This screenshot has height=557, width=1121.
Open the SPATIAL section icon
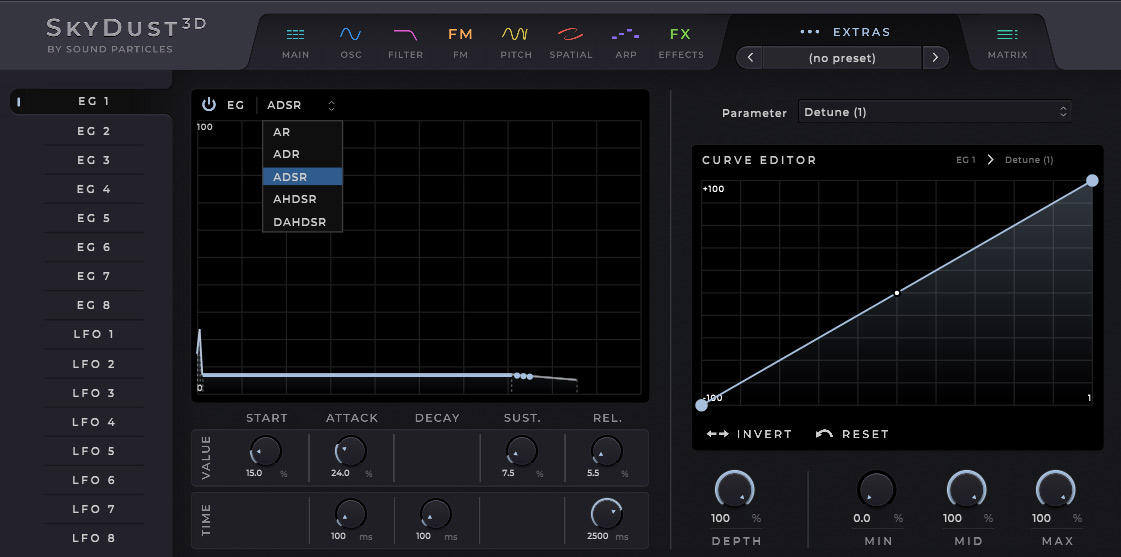pos(571,41)
